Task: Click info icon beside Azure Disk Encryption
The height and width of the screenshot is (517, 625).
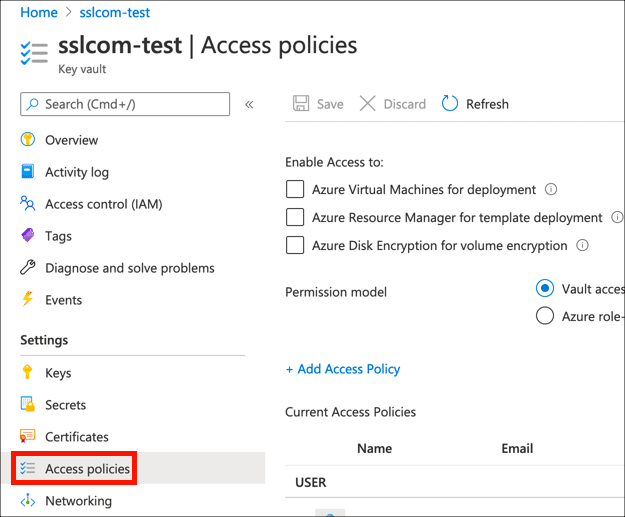Action: coord(582,245)
